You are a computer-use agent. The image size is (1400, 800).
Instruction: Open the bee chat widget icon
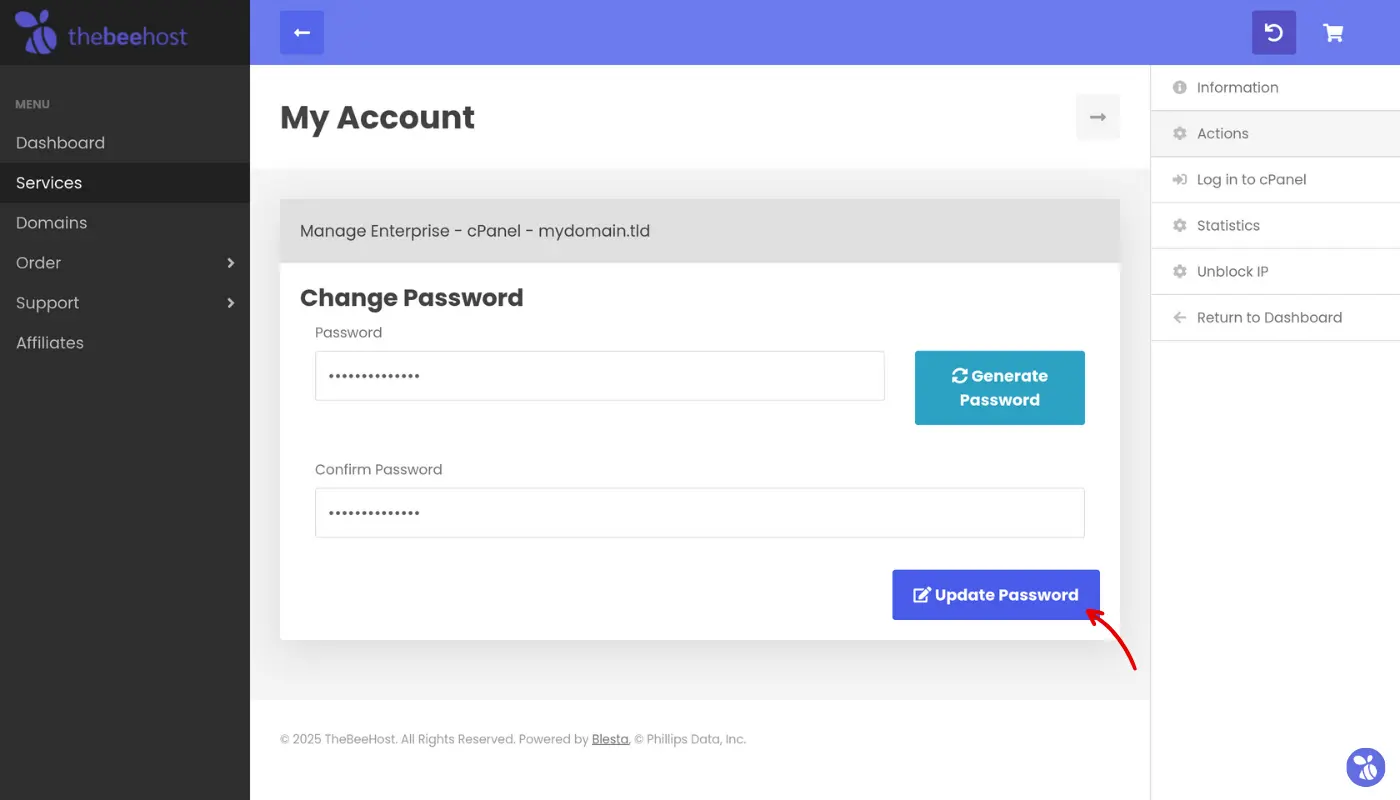click(1365, 767)
